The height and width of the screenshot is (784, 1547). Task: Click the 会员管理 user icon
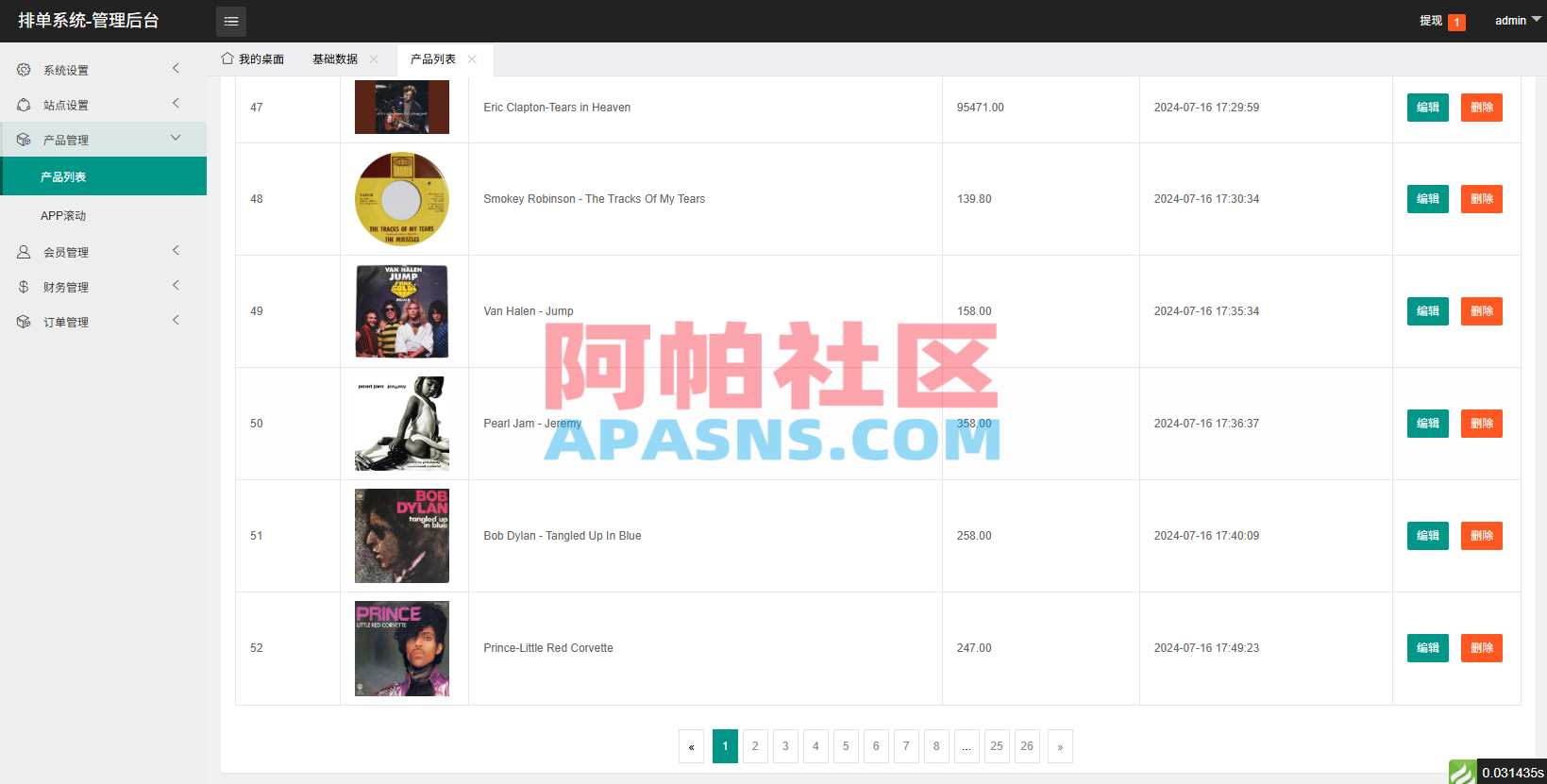[24, 252]
